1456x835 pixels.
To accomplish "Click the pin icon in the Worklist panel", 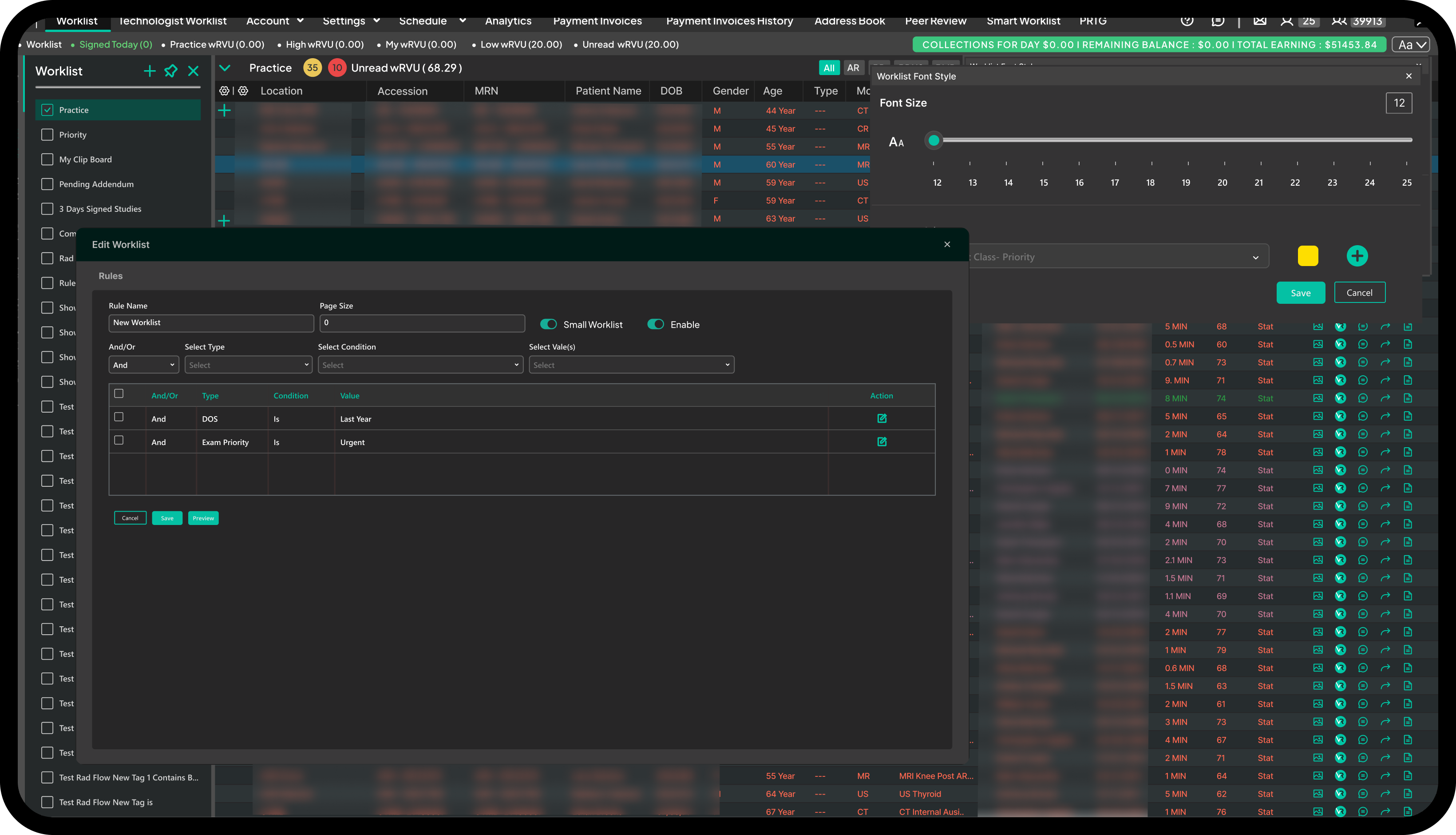I will coord(171,71).
